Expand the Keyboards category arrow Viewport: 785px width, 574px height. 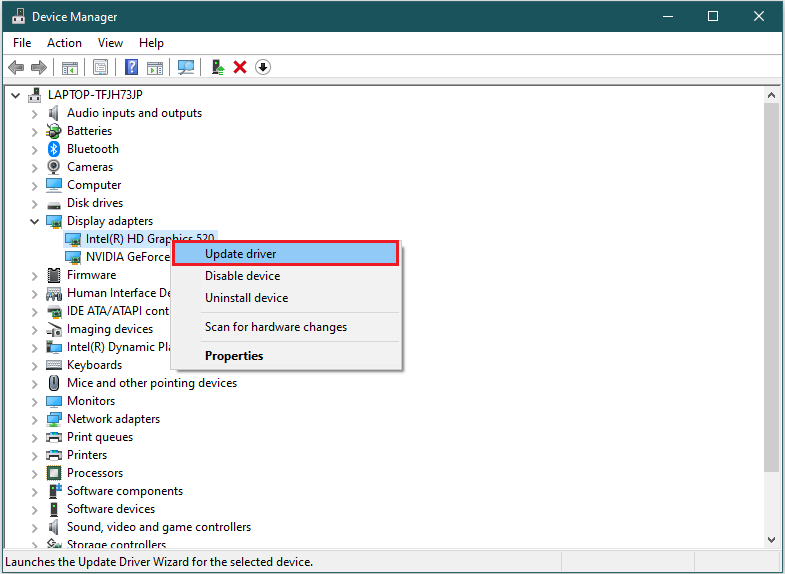[34, 366]
